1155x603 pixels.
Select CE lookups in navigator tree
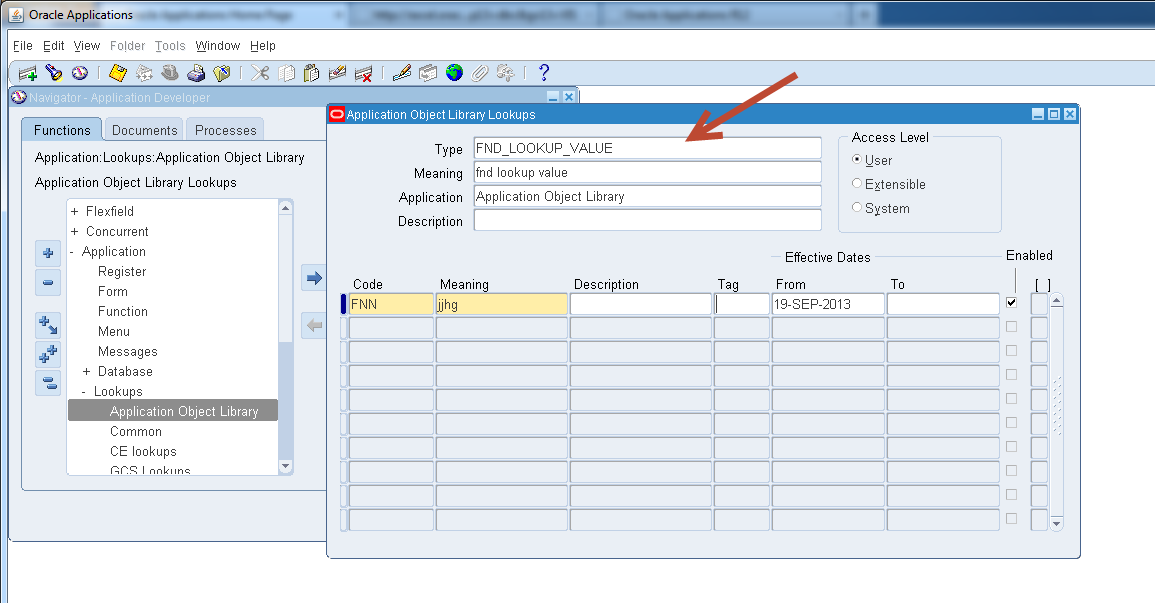(144, 451)
